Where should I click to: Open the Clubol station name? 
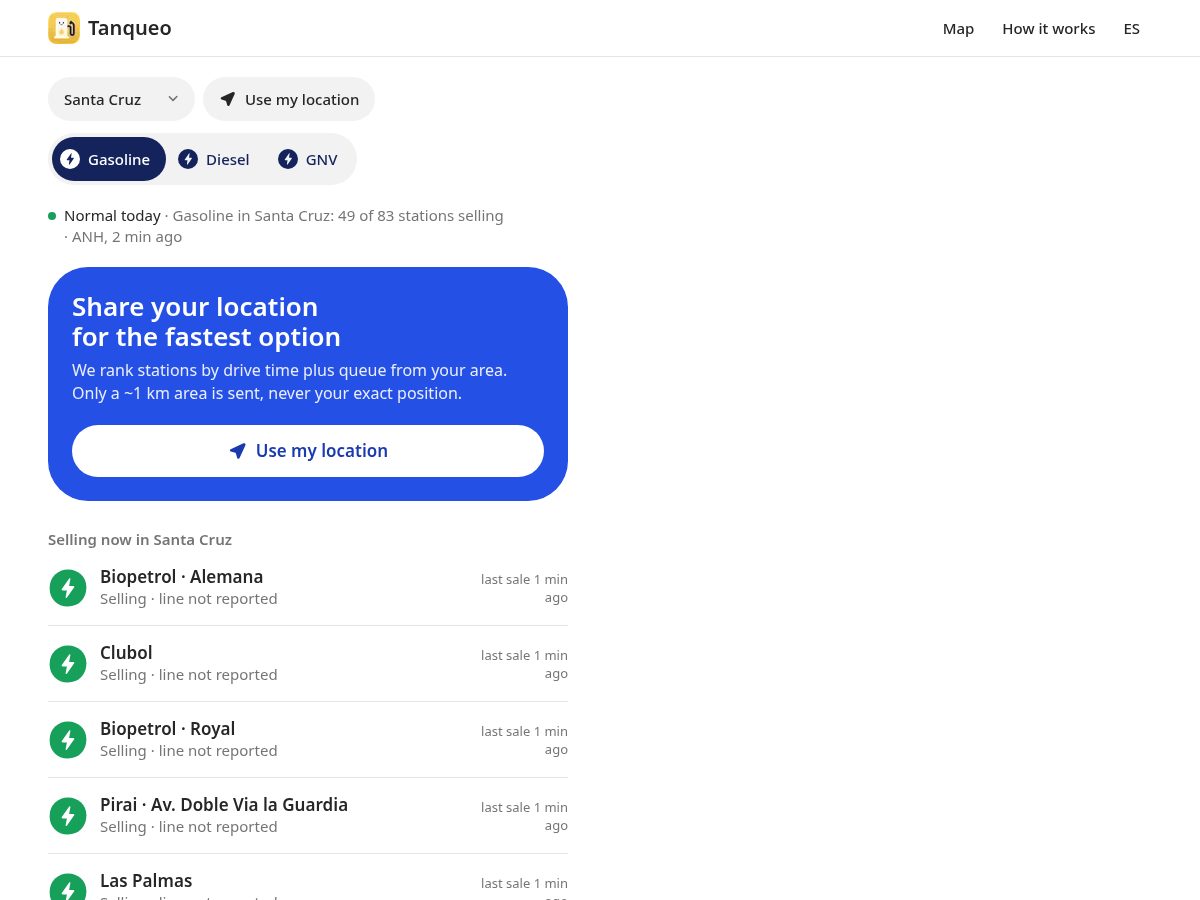click(126, 653)
